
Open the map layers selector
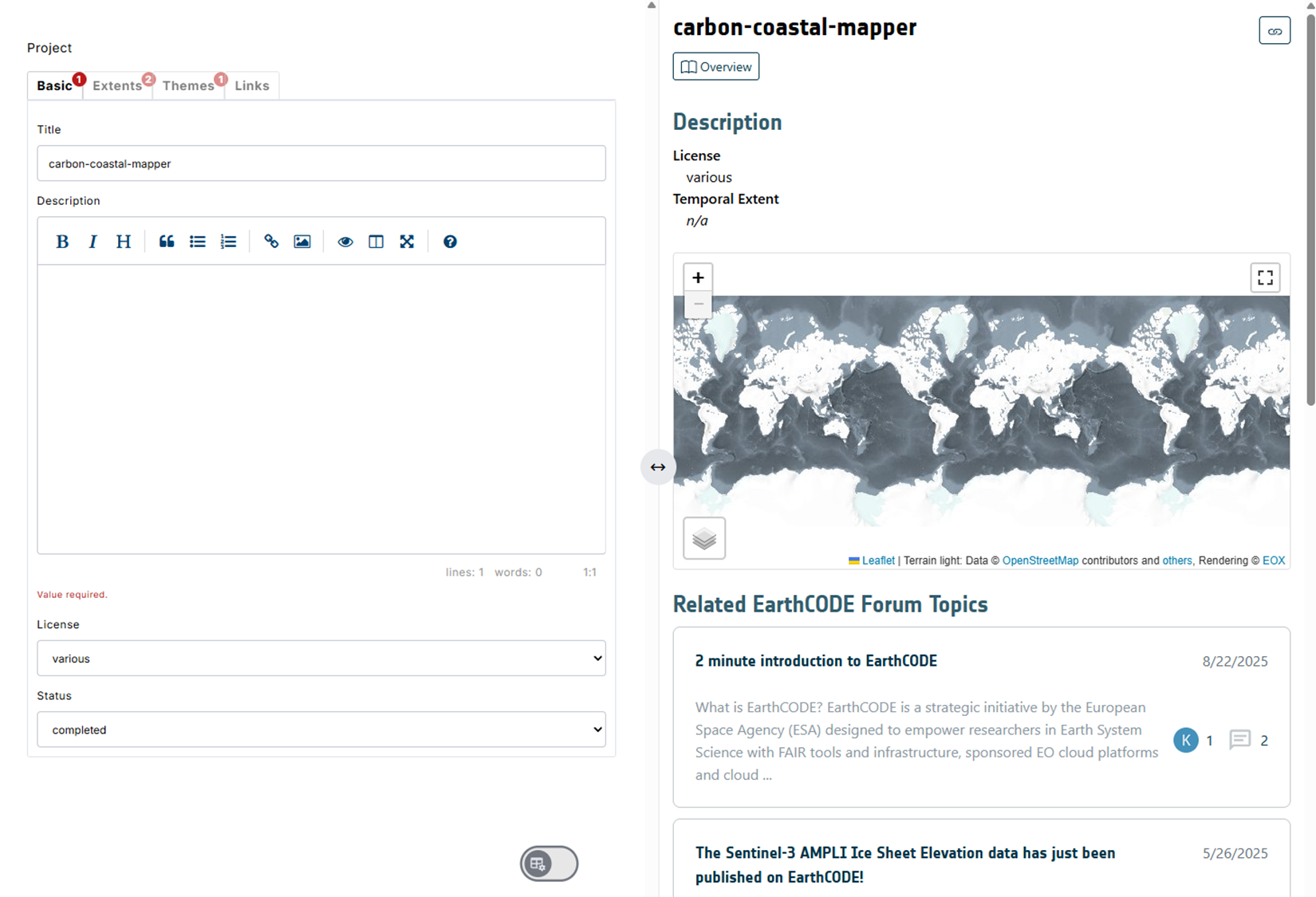tap(703, 538)
